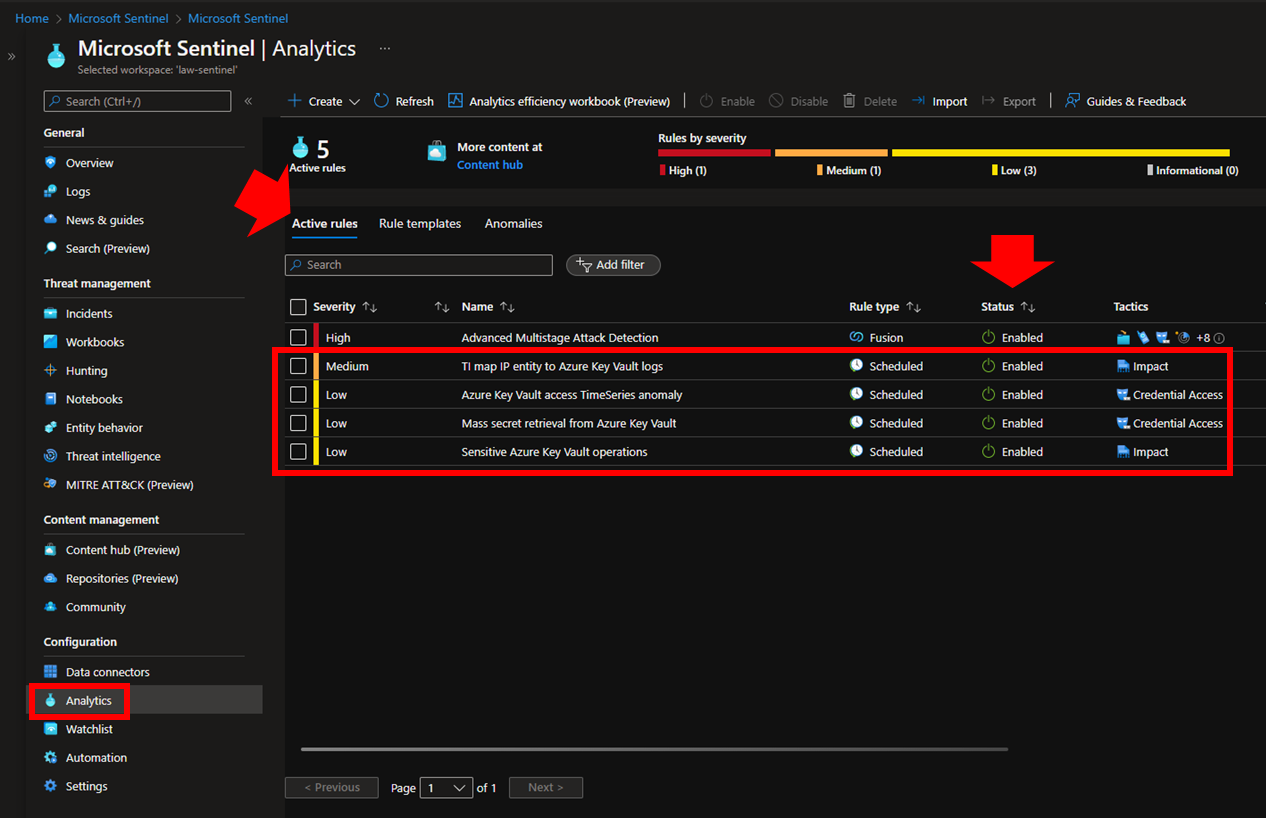
Task: Click the Add filter button
Action: tap(613, 265)
